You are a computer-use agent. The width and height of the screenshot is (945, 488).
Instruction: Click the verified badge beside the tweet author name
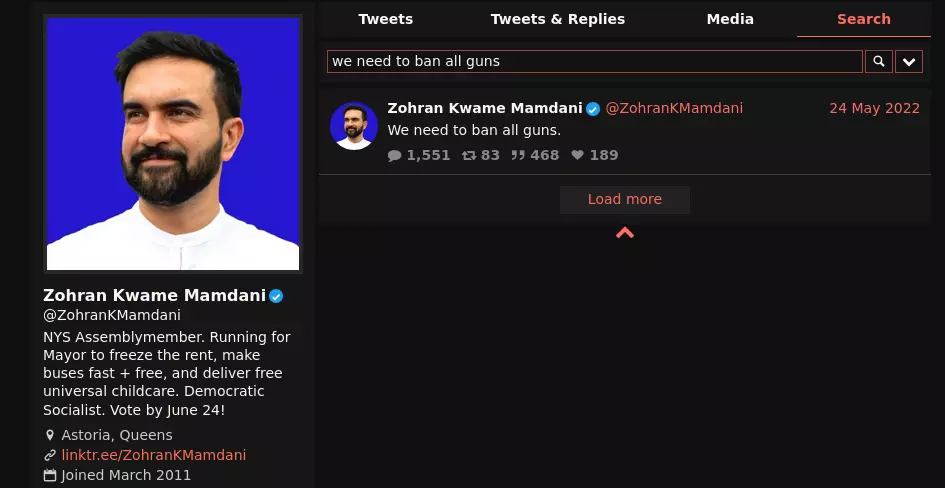pos(593,109)
